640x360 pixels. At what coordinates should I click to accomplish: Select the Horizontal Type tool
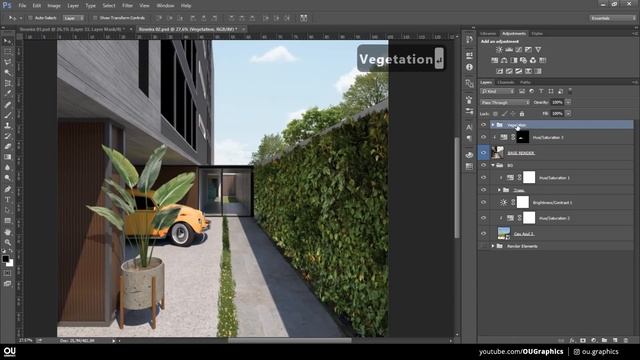[7, 200]
